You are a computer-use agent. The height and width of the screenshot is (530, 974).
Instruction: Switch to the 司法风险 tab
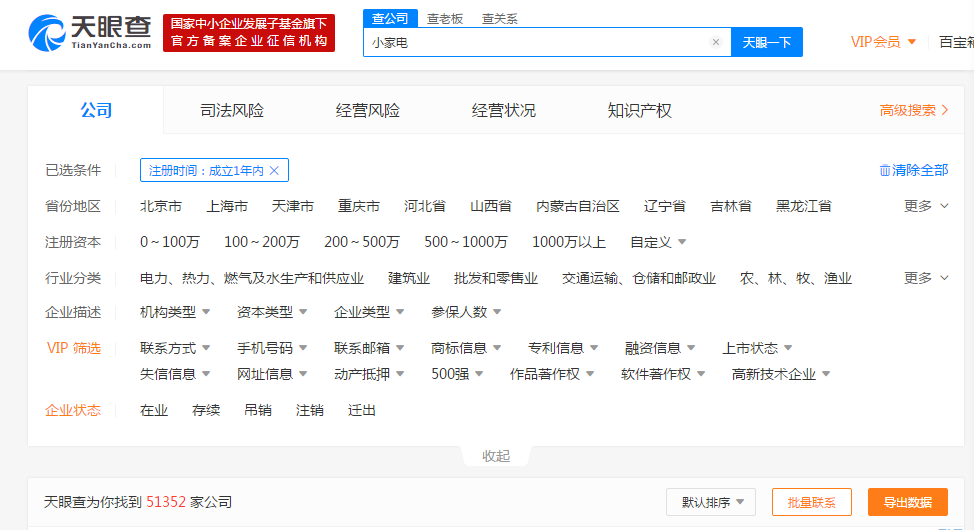tap(232, 111)
